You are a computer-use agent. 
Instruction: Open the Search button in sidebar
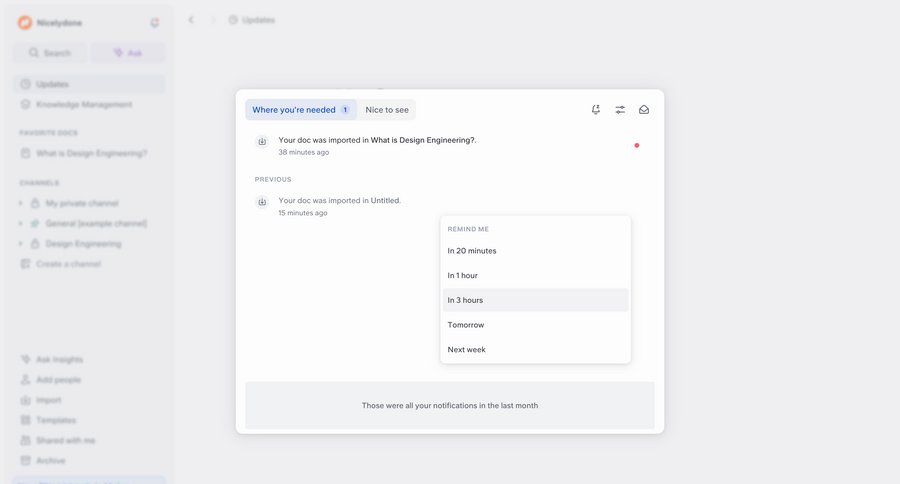[50, 53]
